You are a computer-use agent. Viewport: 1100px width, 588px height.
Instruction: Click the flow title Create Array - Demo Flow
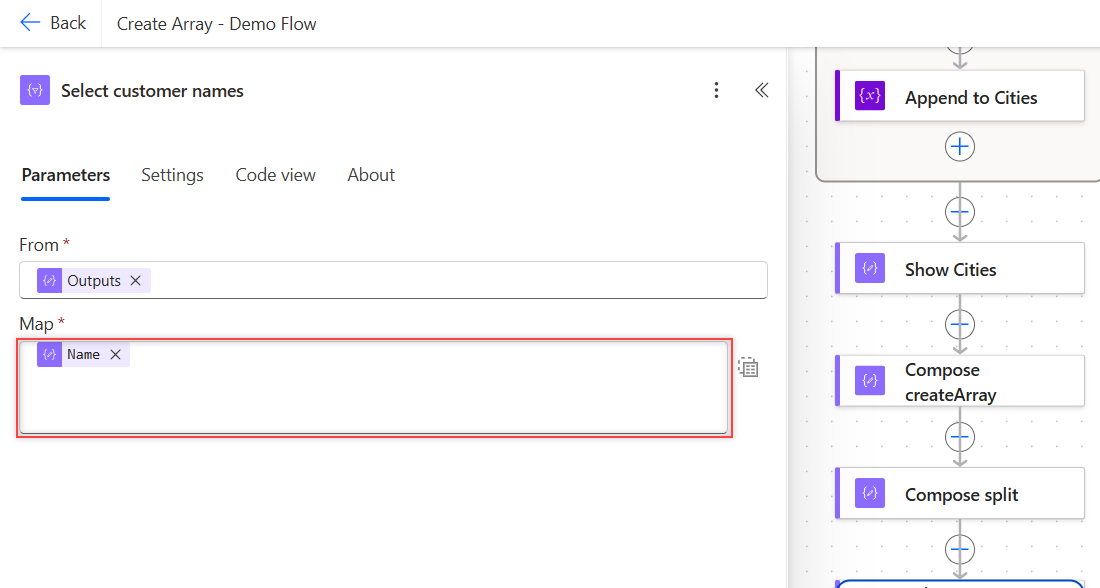[217, 24]
